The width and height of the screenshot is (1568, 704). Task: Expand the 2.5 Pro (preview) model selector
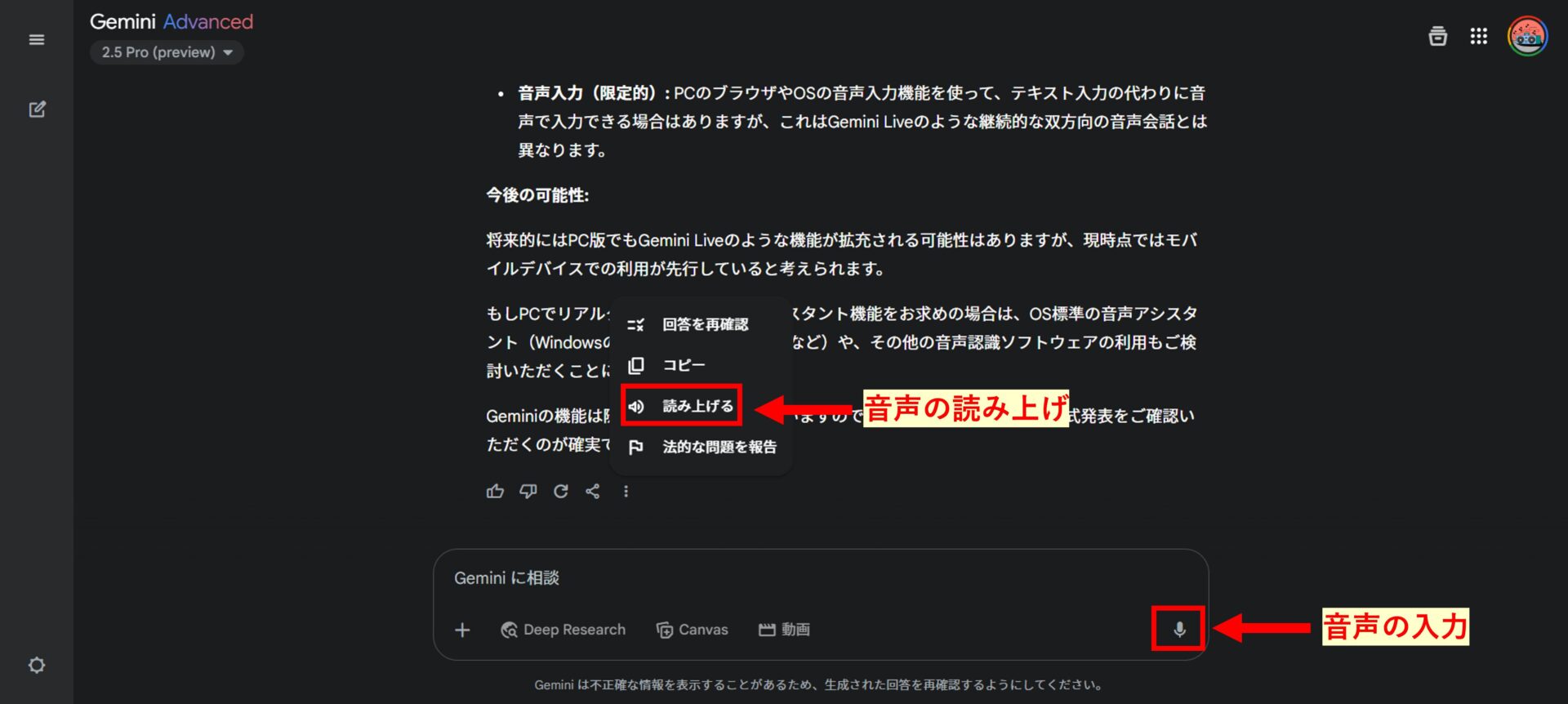click(x=167, y=52)
